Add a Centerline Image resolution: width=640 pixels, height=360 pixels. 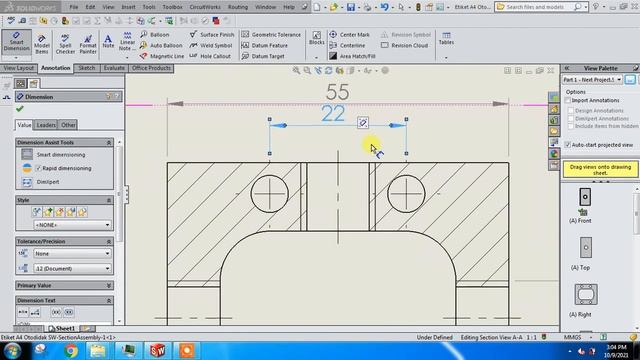[x=347, y=45]
